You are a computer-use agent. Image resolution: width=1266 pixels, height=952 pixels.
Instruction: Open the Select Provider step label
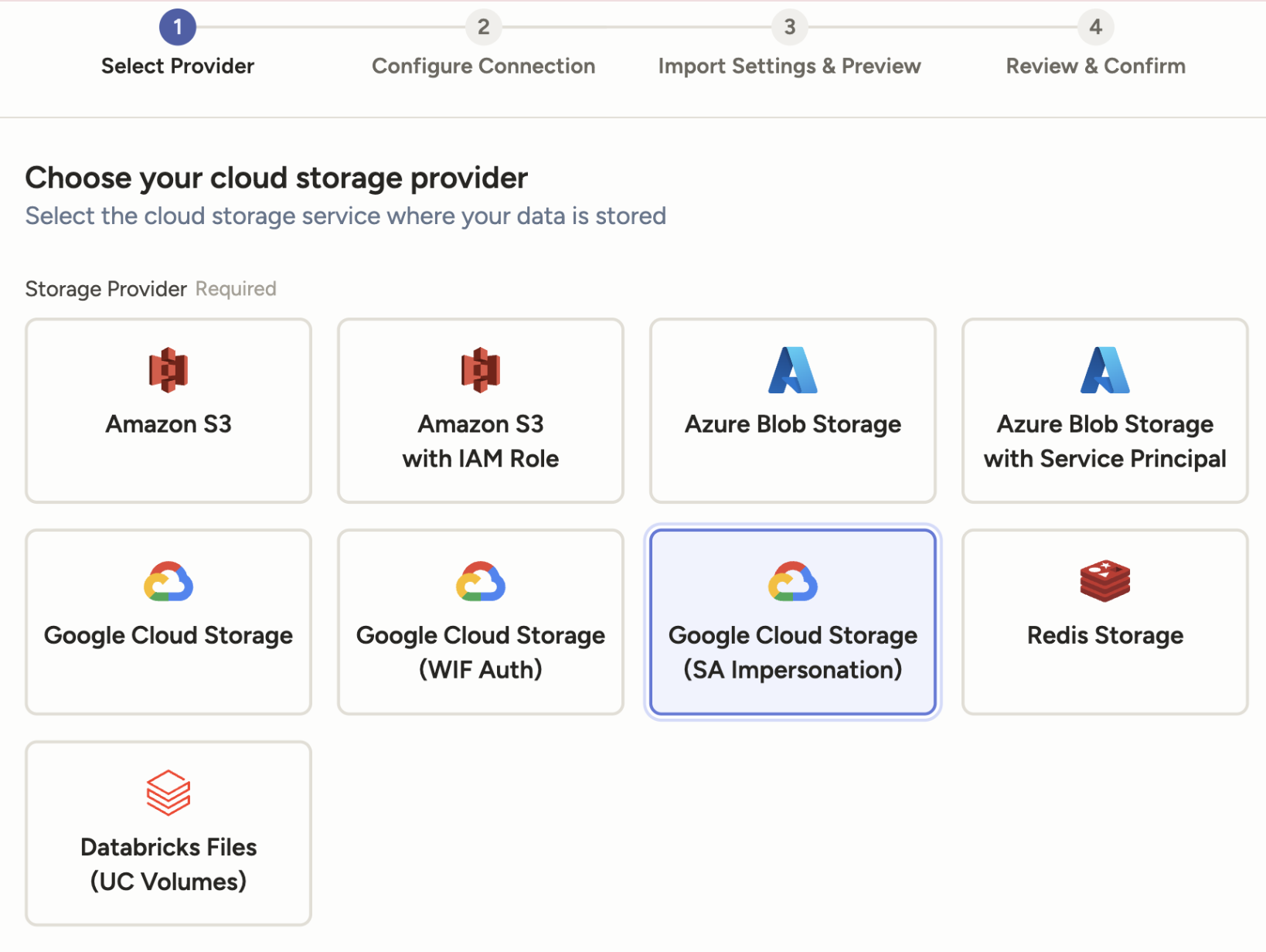[178, 66]
